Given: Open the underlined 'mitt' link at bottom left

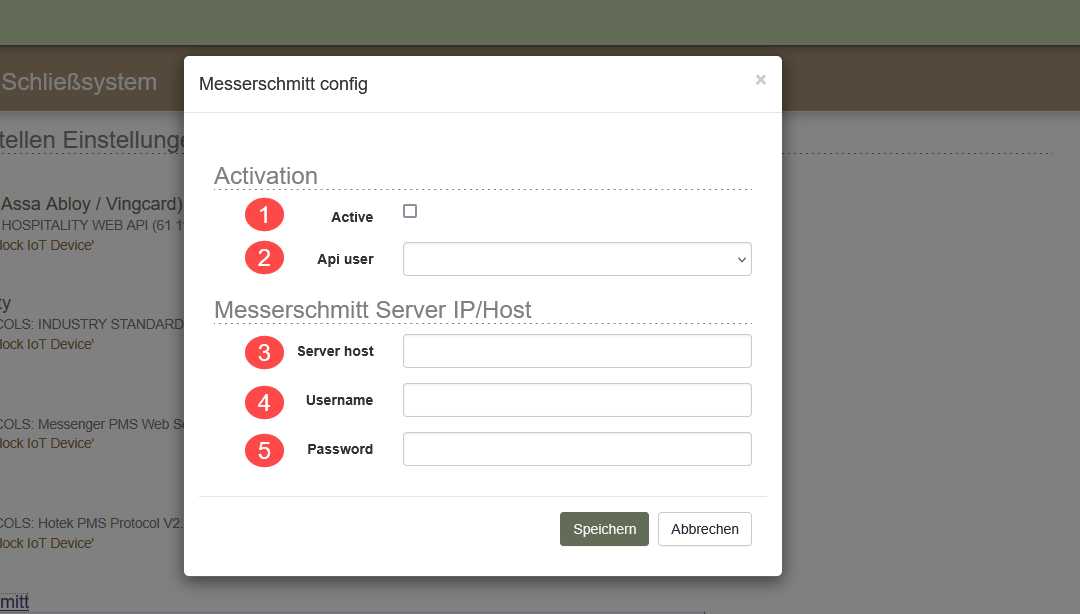Looking at the screenshot, I should (14, 602).
